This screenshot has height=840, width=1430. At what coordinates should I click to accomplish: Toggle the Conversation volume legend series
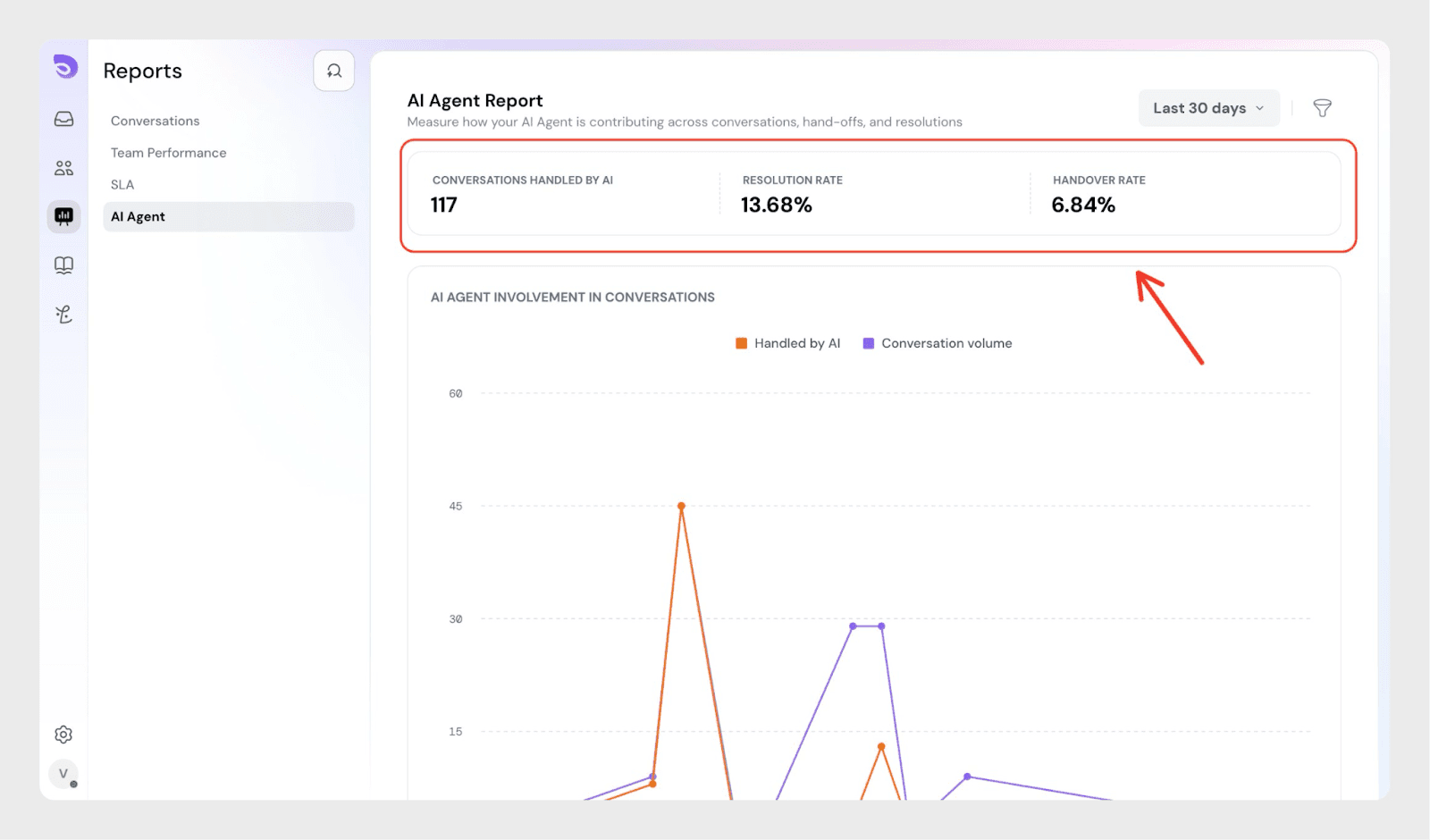coord(938,343)
